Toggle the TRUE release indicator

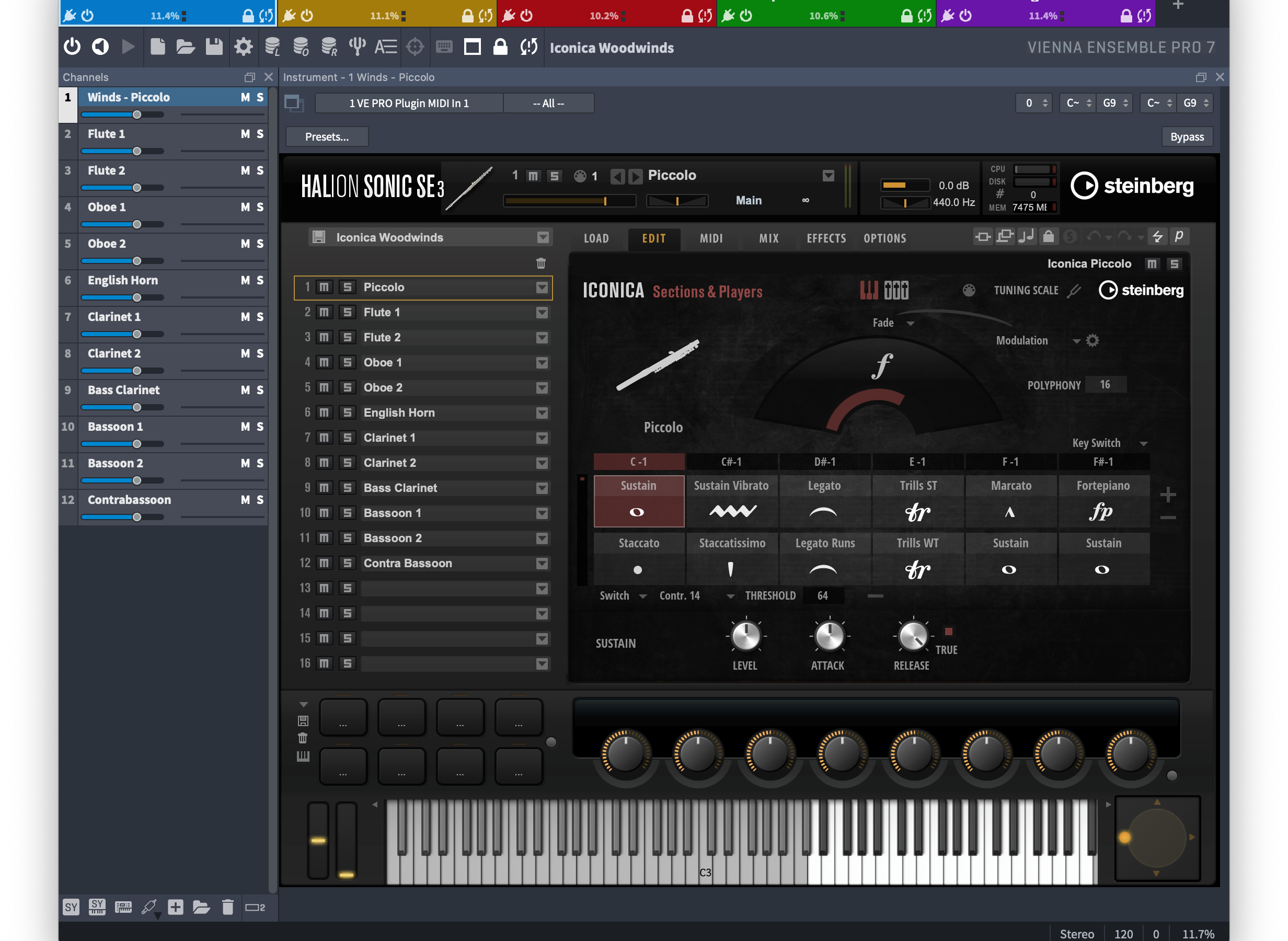pos(949,631)
